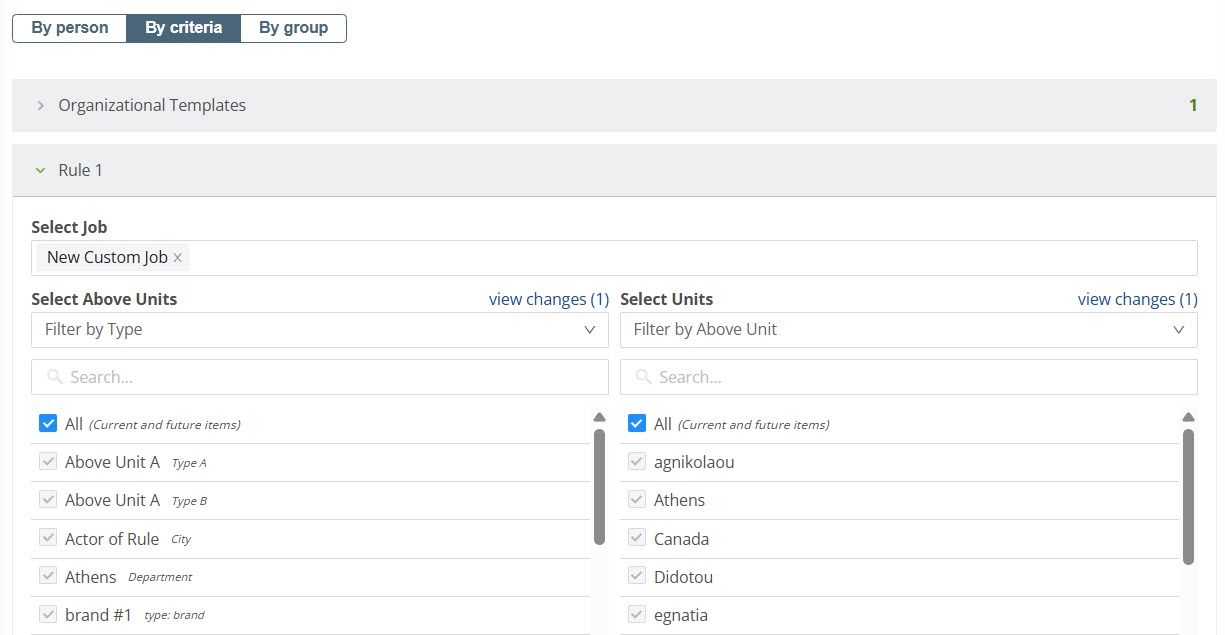This screenshot has width=1225, height=635.
Task: Expand the Organizational Templates section
Action: click(41, 105)
